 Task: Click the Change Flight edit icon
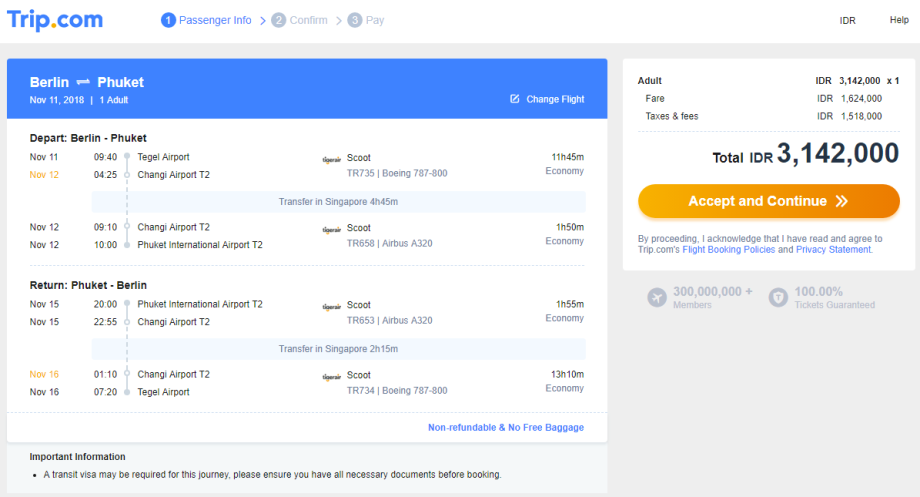click(515, 99)
